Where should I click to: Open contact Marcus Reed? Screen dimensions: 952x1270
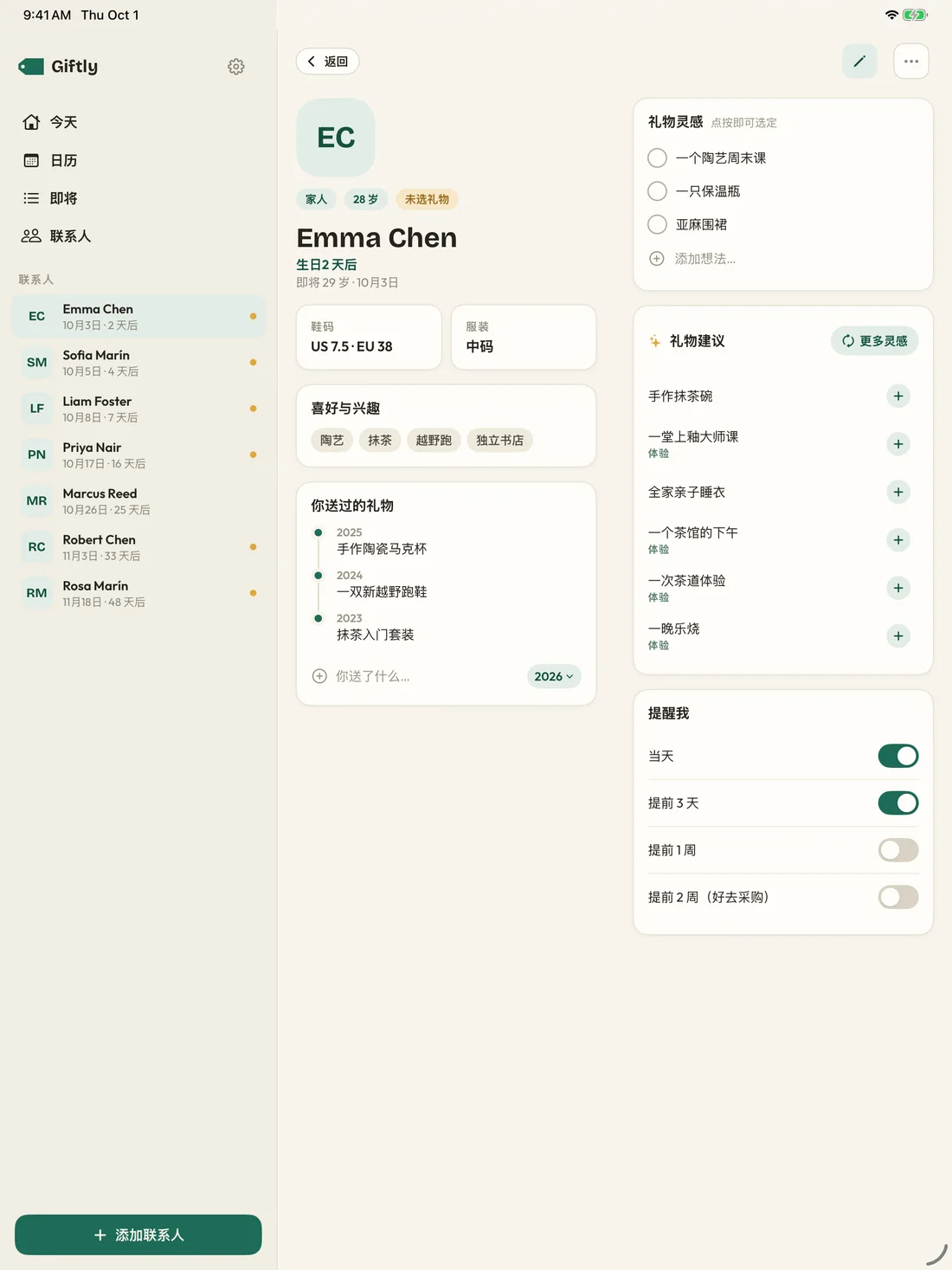coord(138,501)
